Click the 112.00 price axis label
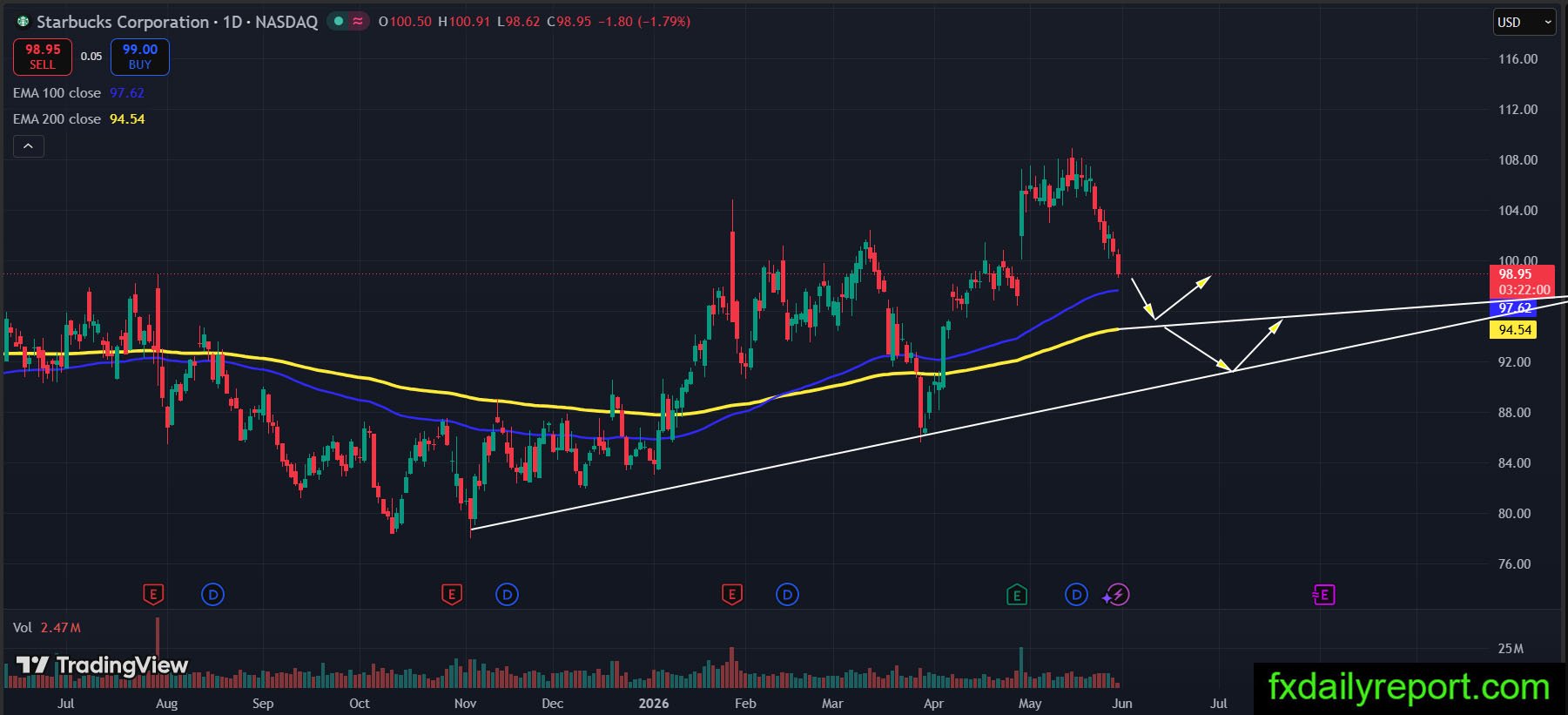The height and width of the screenshot is (715, 1568). (1518, 110)
